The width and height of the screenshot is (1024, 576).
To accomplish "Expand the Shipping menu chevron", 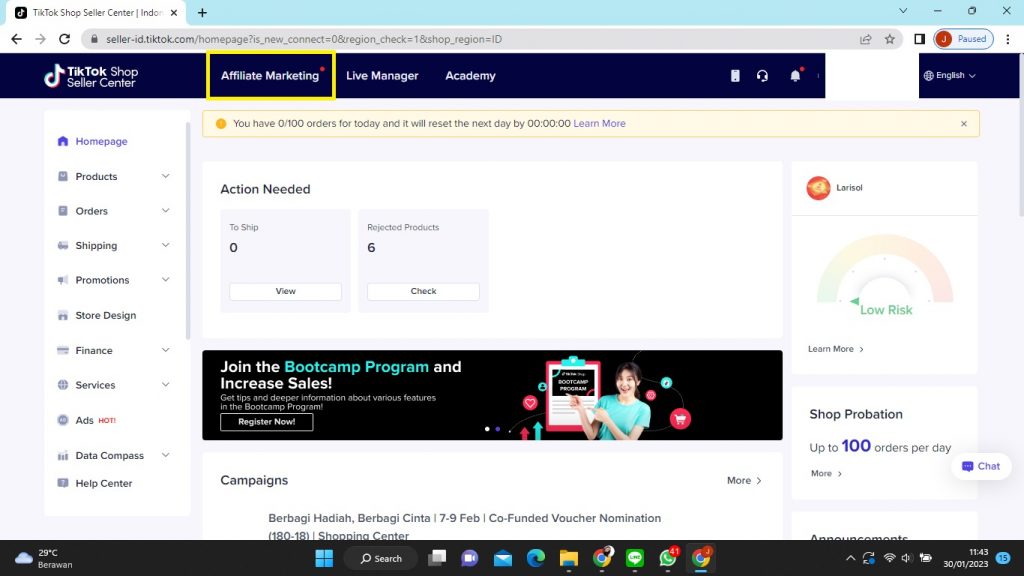I will [166, 246].
